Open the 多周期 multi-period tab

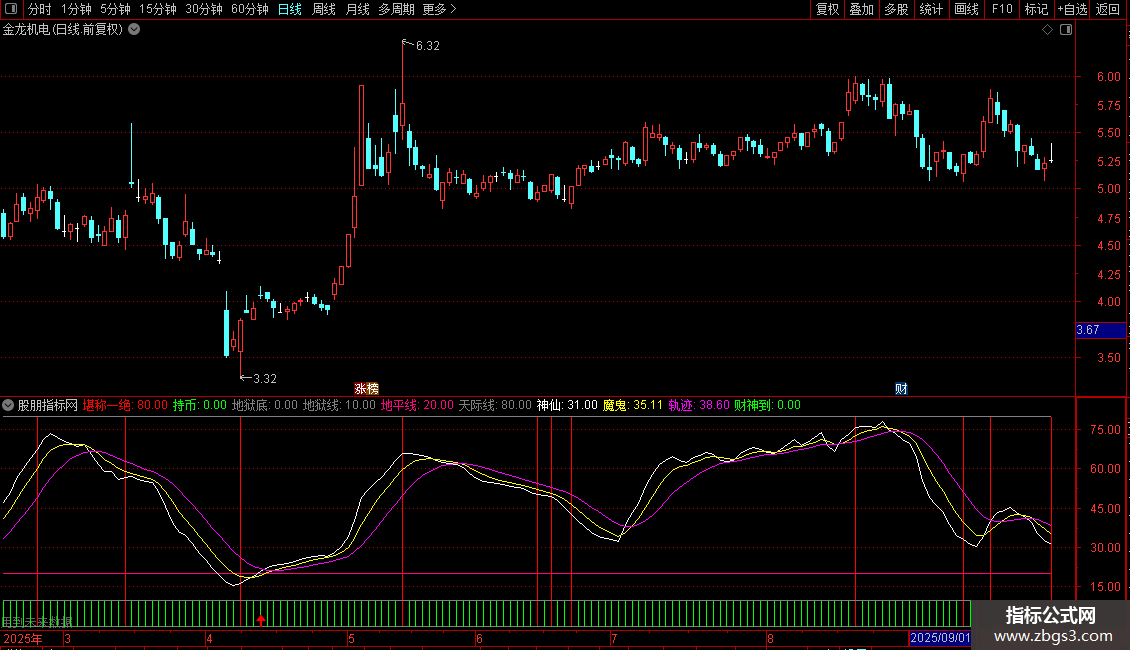coord(397,9)
